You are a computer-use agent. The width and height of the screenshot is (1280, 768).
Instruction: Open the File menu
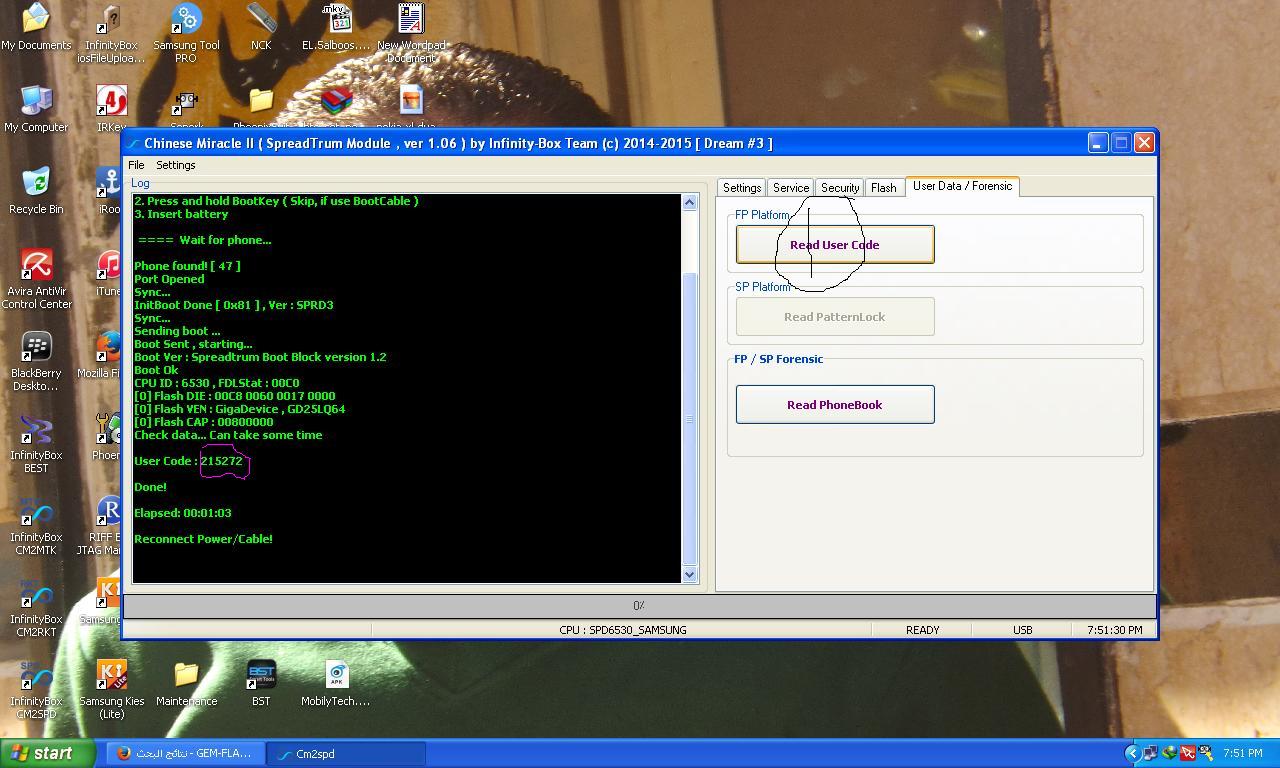click(136, 165)
